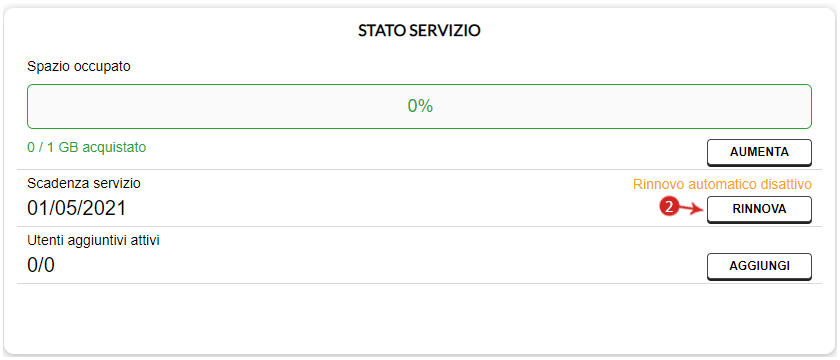This screenshot has height=360, width=840.
Task: Click the expiry date 01/05/2021
Action: (77, 208)
